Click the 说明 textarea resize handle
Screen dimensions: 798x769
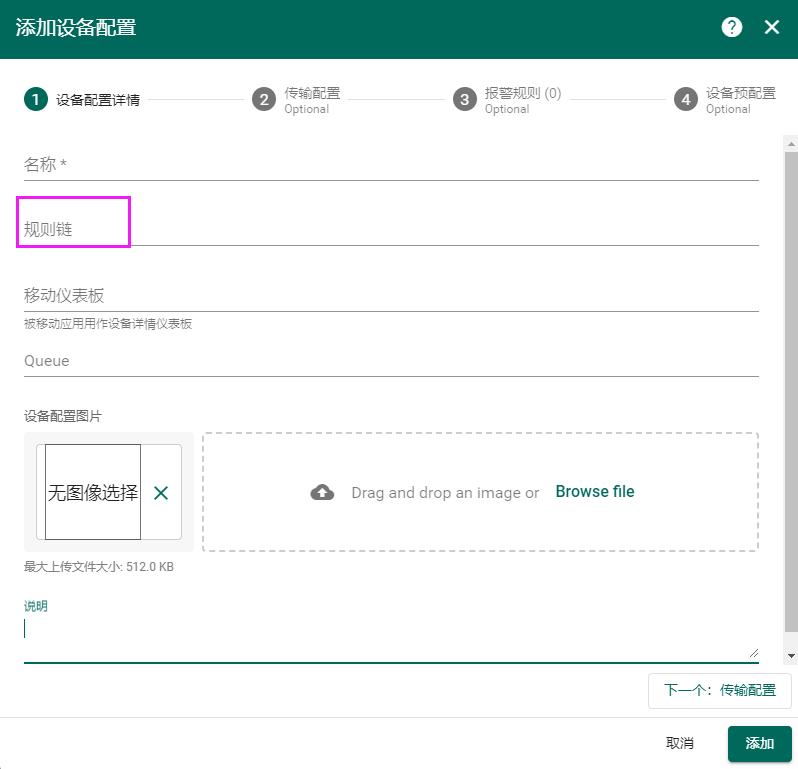click(754, 653)
